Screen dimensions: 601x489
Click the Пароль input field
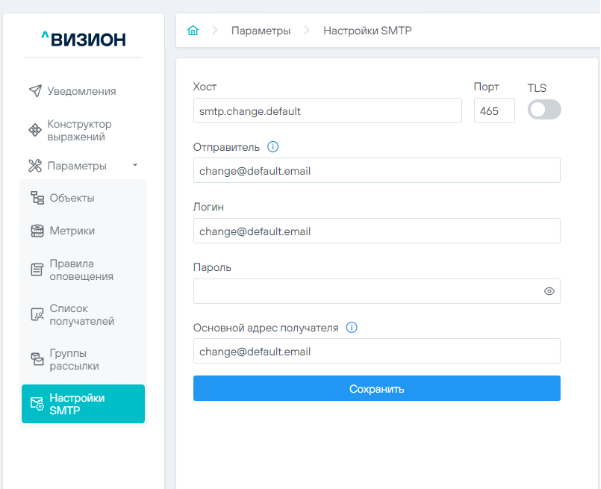point(377,291)
